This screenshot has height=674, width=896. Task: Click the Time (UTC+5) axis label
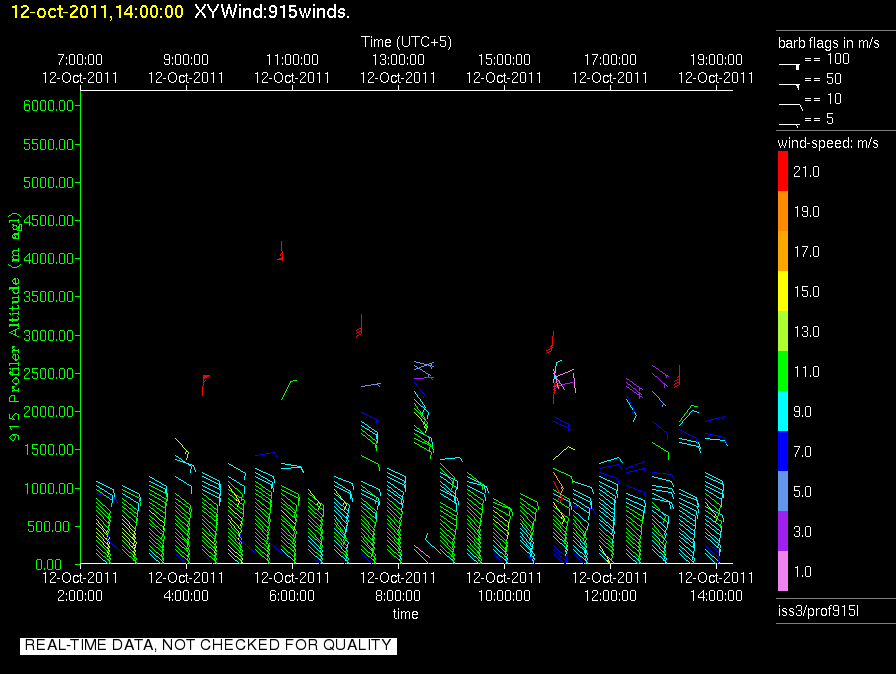pos(406,42)
